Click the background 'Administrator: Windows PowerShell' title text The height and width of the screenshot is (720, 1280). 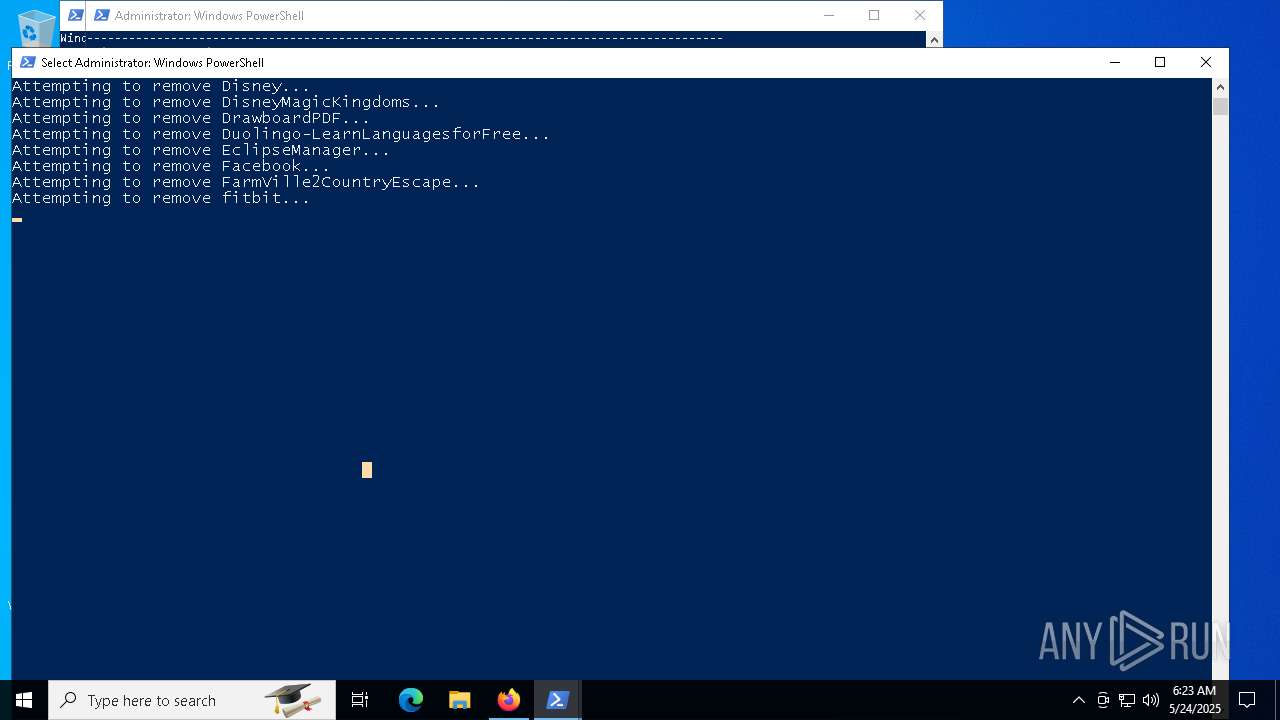pyautogui.click(x=209, y=15)
